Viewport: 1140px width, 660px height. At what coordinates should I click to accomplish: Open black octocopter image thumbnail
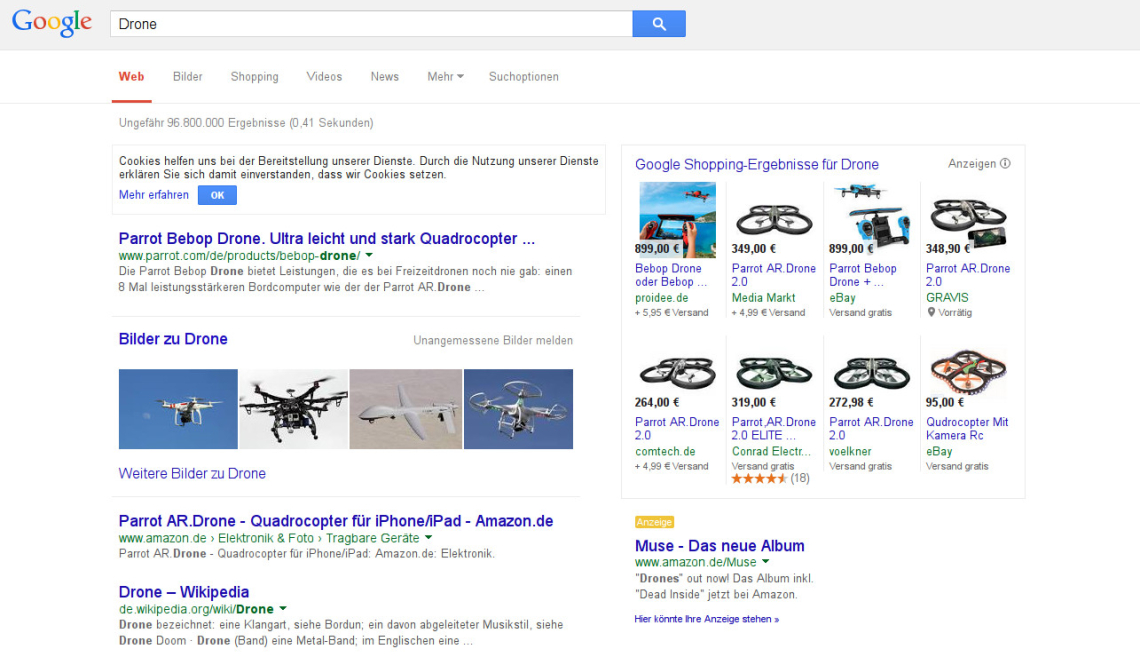pyautogui.click(x=294, y=409)
